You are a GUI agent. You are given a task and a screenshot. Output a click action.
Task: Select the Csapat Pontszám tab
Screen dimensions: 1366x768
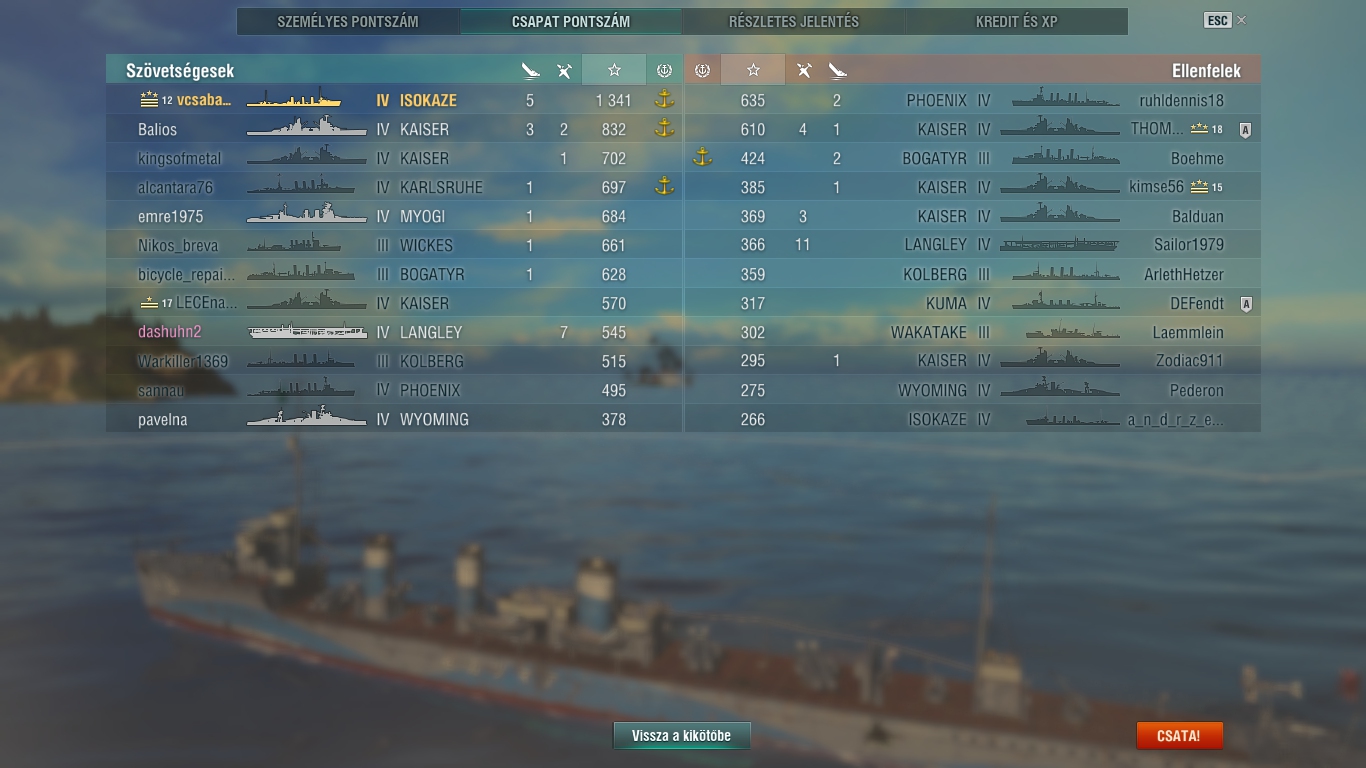pos(571,21)
